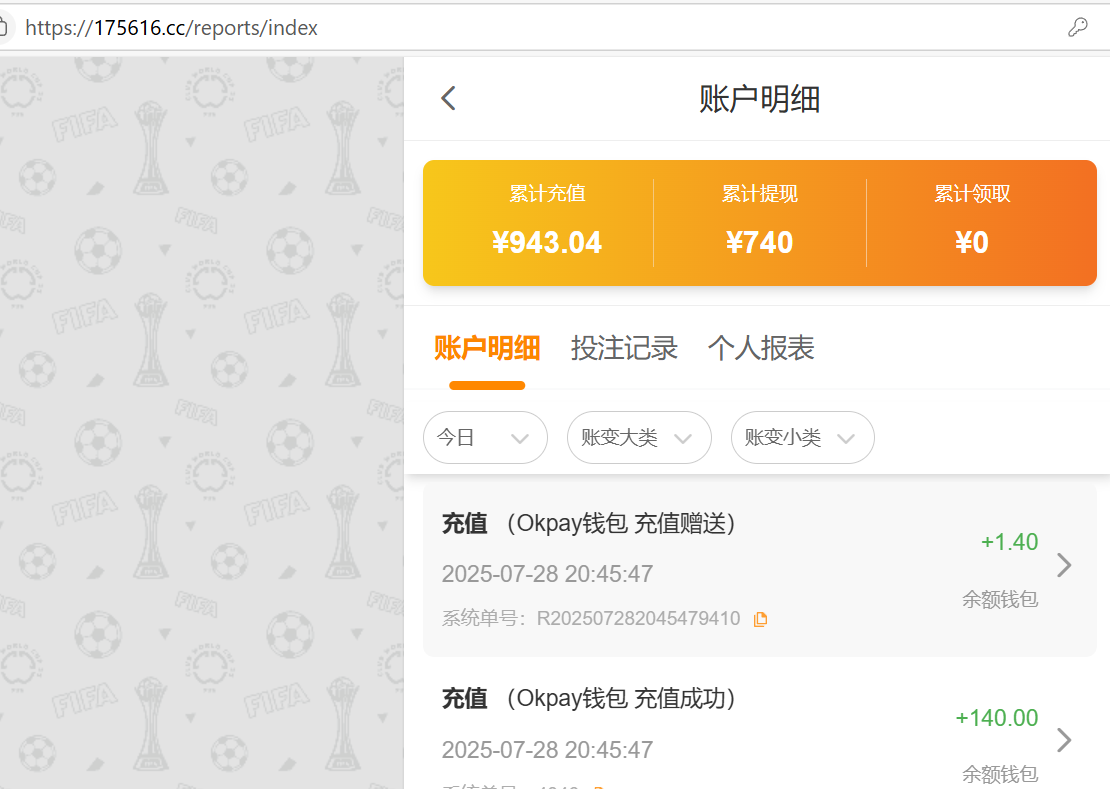1110x789 pixels.
Task: Click the 累计提现 ¥740 card
Action: pos(760,220)
